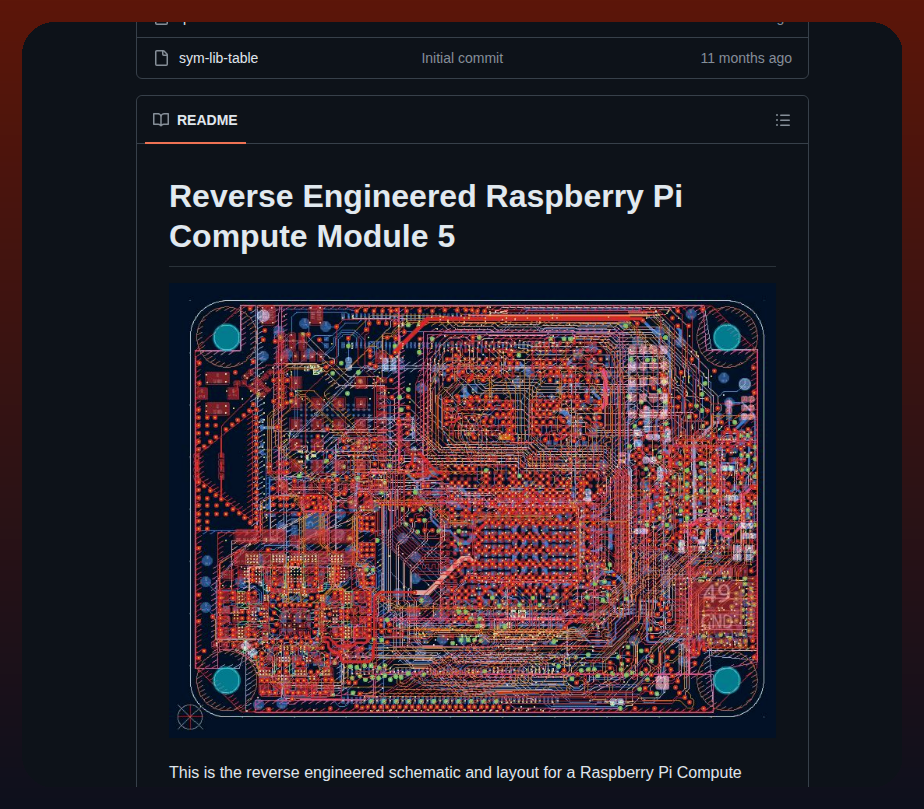
Task: Open the Compute Module 5 PCB layout image
Action: 472,510
